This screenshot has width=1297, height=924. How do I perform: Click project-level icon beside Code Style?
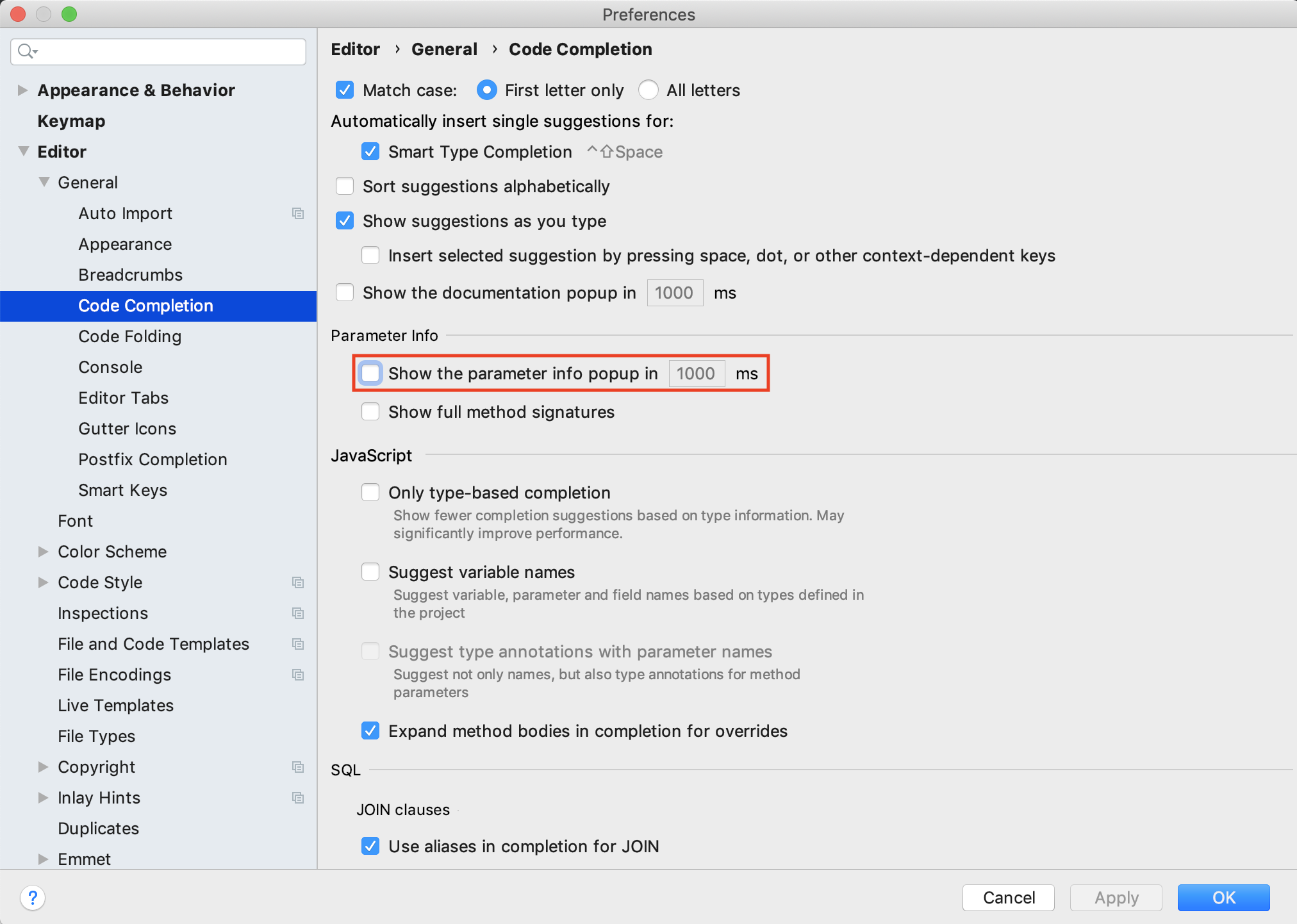tap(298, 582)
